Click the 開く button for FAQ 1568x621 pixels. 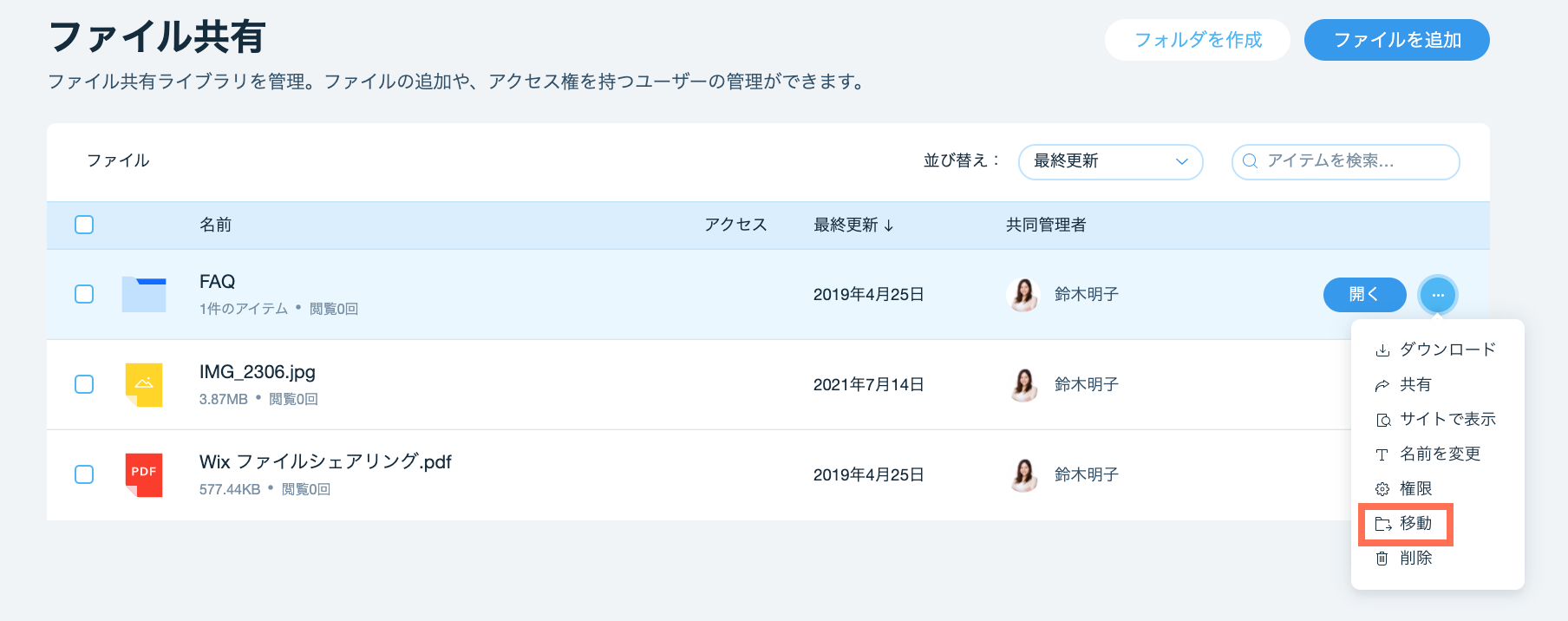coord(1365,295)
